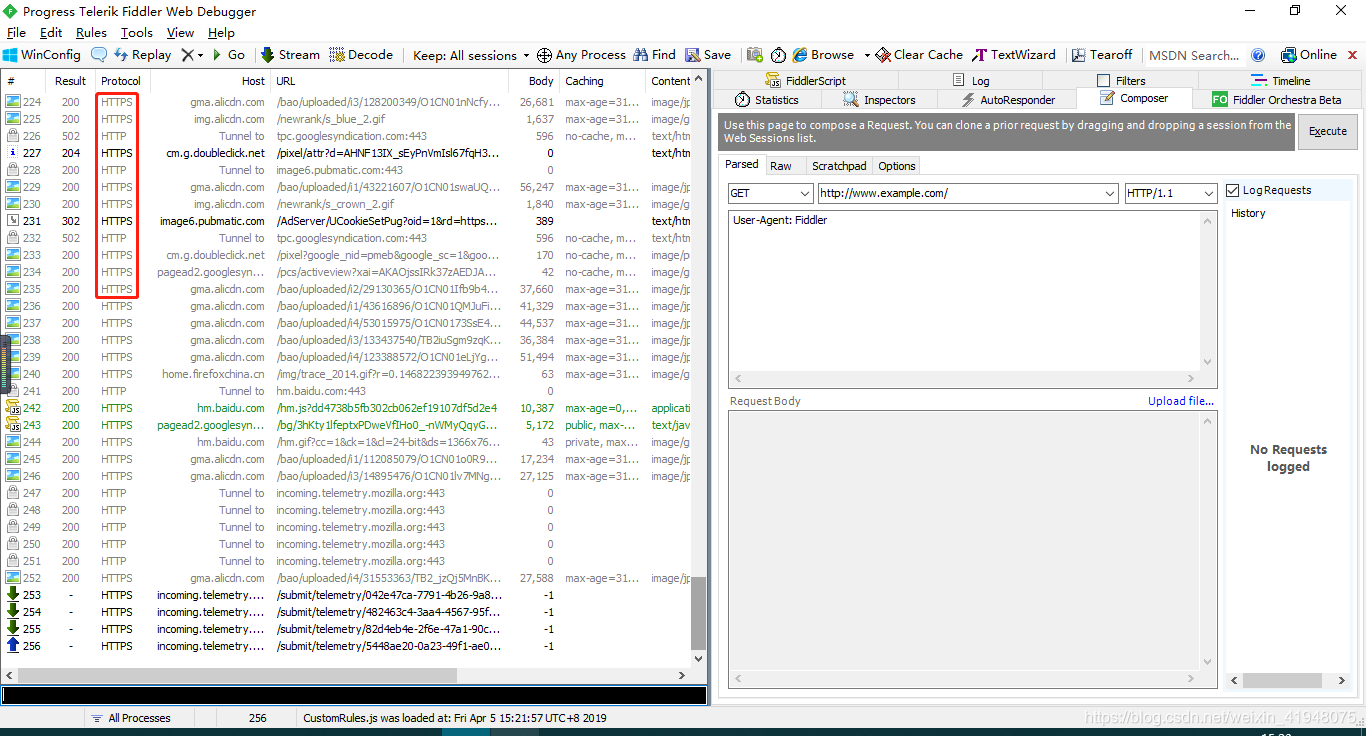Click the QuickExec black command box
1366x736 pixels.
(354, 695)
